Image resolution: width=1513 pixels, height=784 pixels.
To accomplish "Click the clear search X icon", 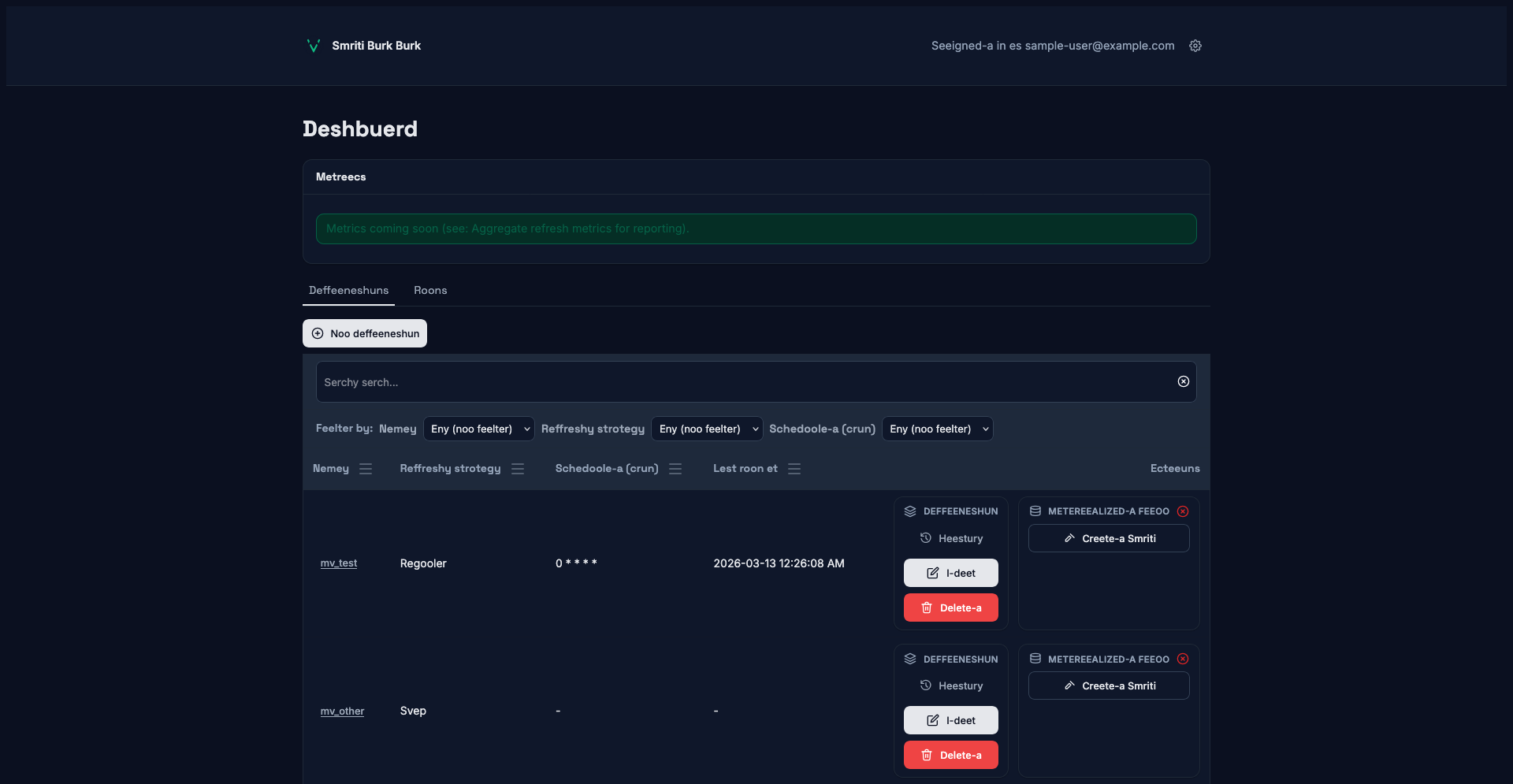I will pos(1183,381).
